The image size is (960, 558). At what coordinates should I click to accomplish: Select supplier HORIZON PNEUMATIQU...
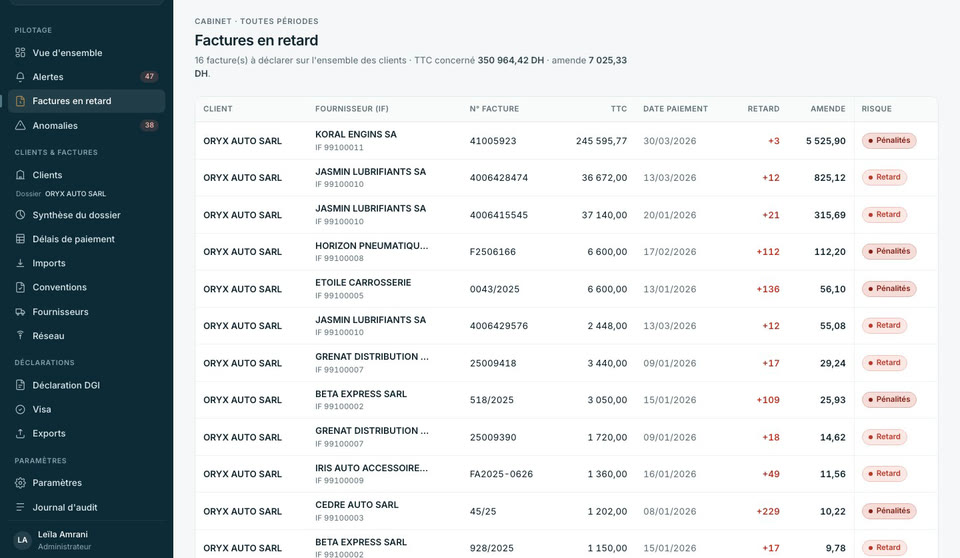tap(372, 246)
